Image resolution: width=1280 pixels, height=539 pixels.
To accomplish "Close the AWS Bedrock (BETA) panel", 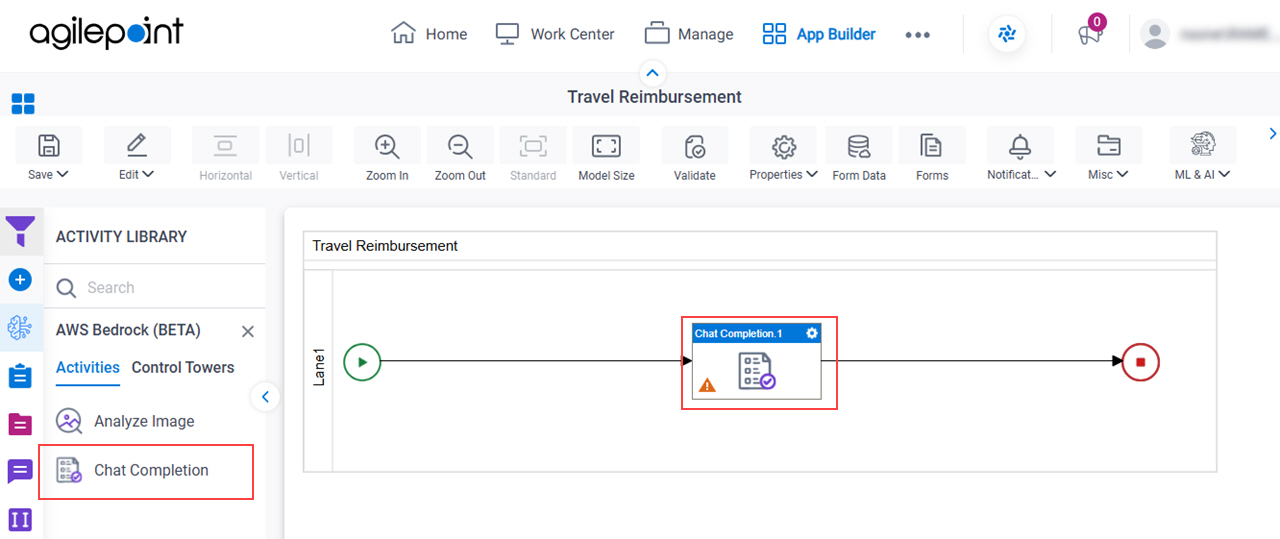I will pyautogui.click(x=248, y=331).
